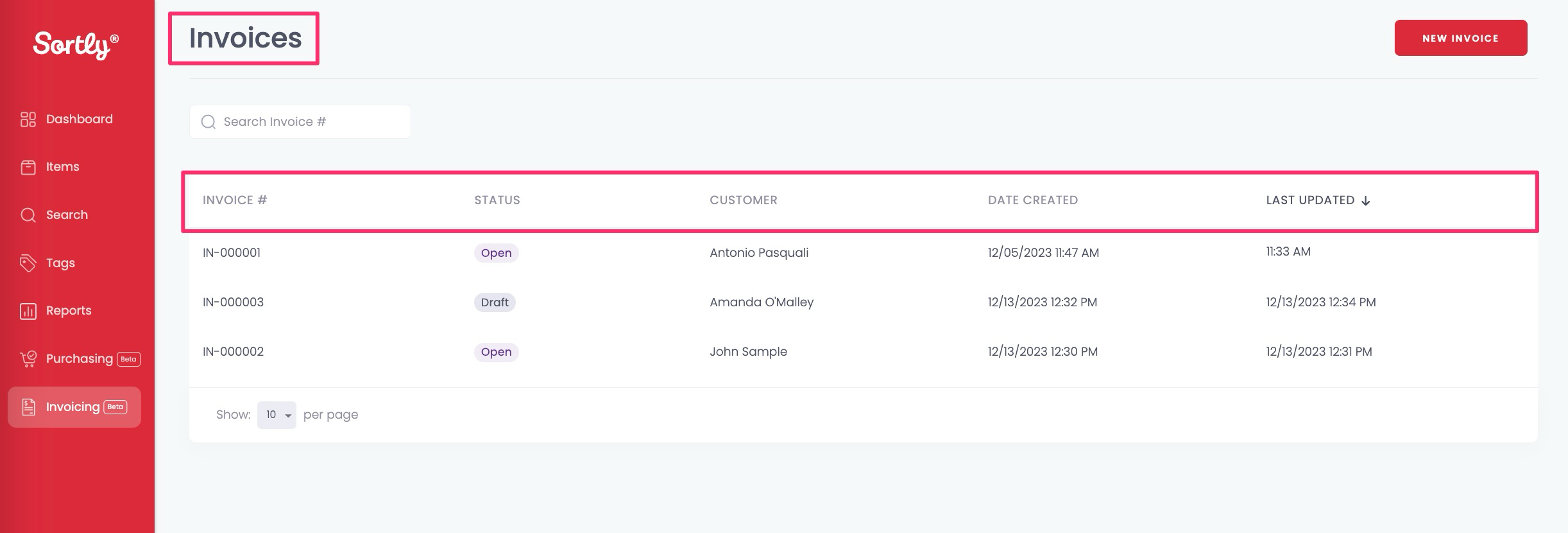Select the Invoicing document icon
Screen dimensions: 1568x533
(28, 406)
